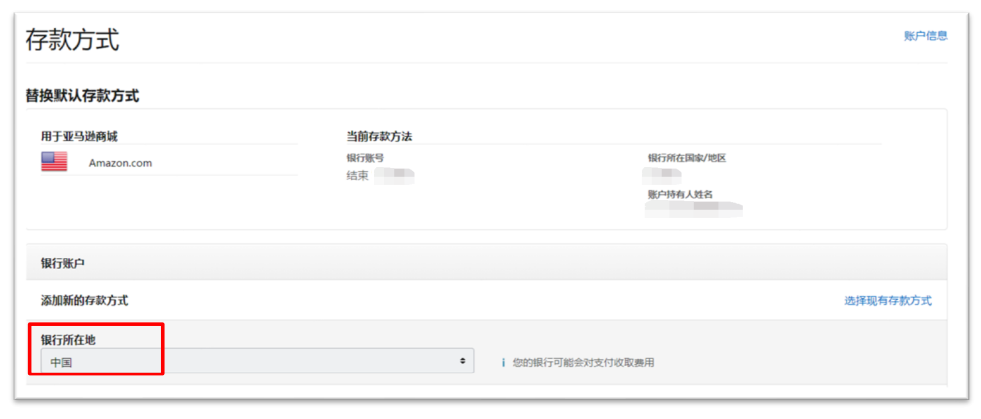Image resolution: width=981 pixels, height=419 pixels.
Task: Click the 账户持有人姓名 label
Action: pyautogui.click(x=680, y=194)
